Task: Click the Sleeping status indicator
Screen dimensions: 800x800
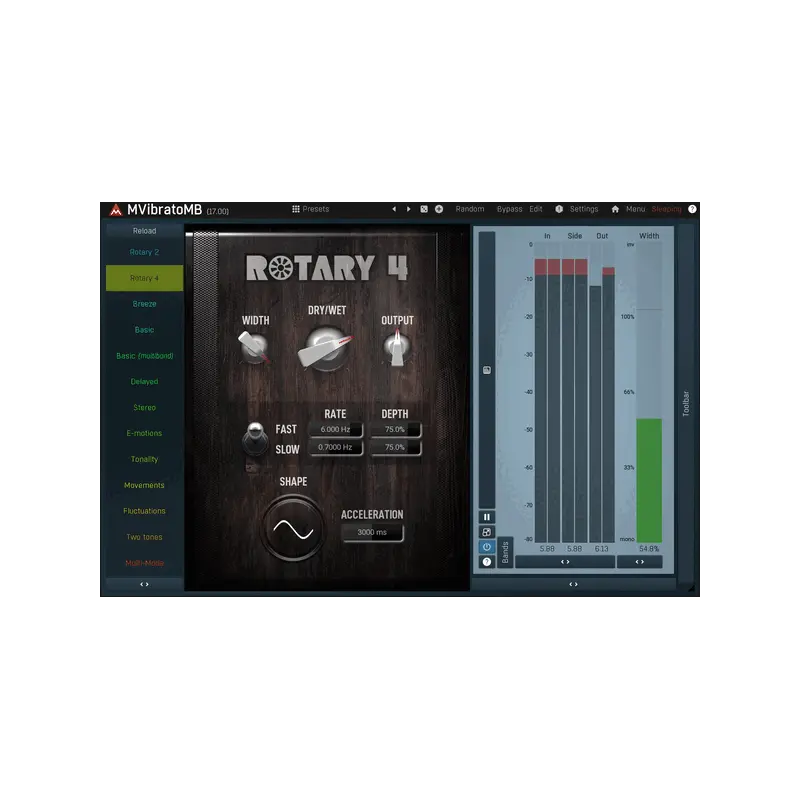Action: (x=666, y=209)
